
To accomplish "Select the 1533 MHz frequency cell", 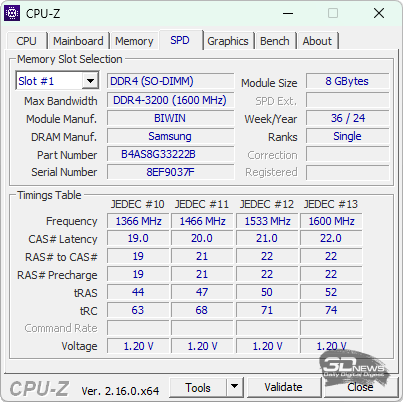I will click(x=267, y=221).
